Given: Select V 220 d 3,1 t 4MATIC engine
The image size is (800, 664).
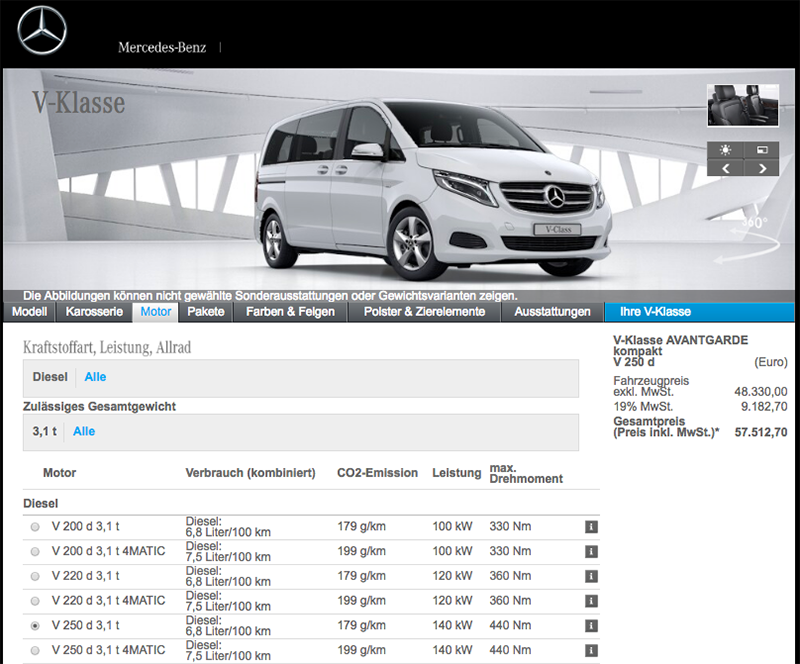Looking at the screenshot, I should (35, 601).
